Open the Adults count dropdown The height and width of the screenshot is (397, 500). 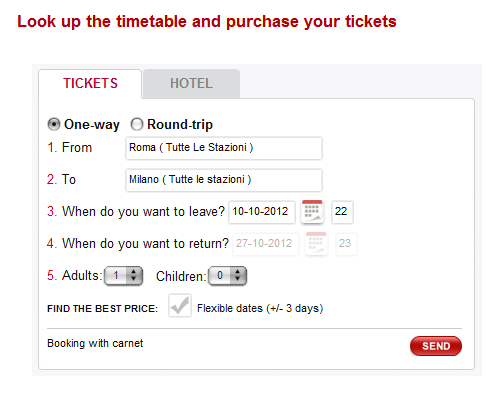pyautogui.click(x=124, y=276)
